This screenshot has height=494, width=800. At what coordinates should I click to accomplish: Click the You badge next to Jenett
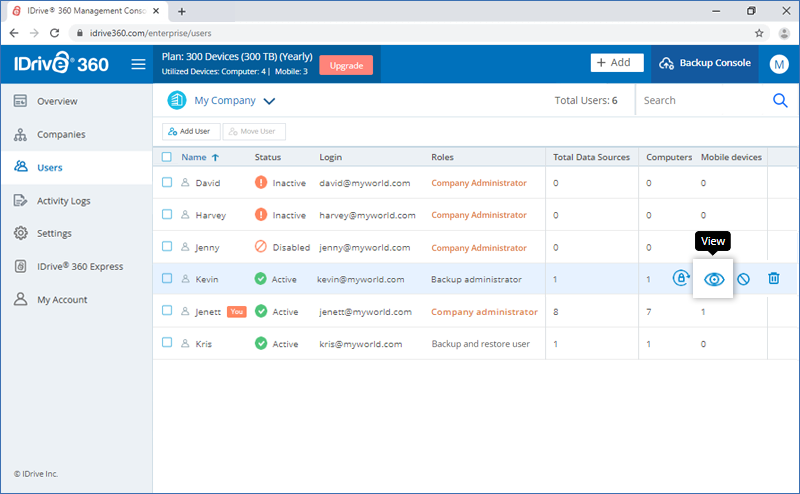pos(237,311)
